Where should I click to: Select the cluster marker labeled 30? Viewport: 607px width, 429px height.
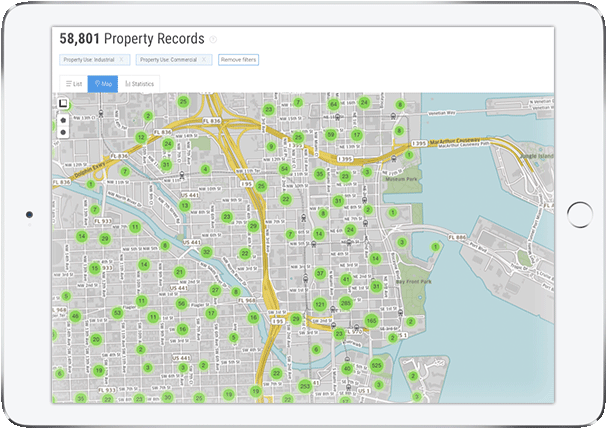[x=167, y=397]
